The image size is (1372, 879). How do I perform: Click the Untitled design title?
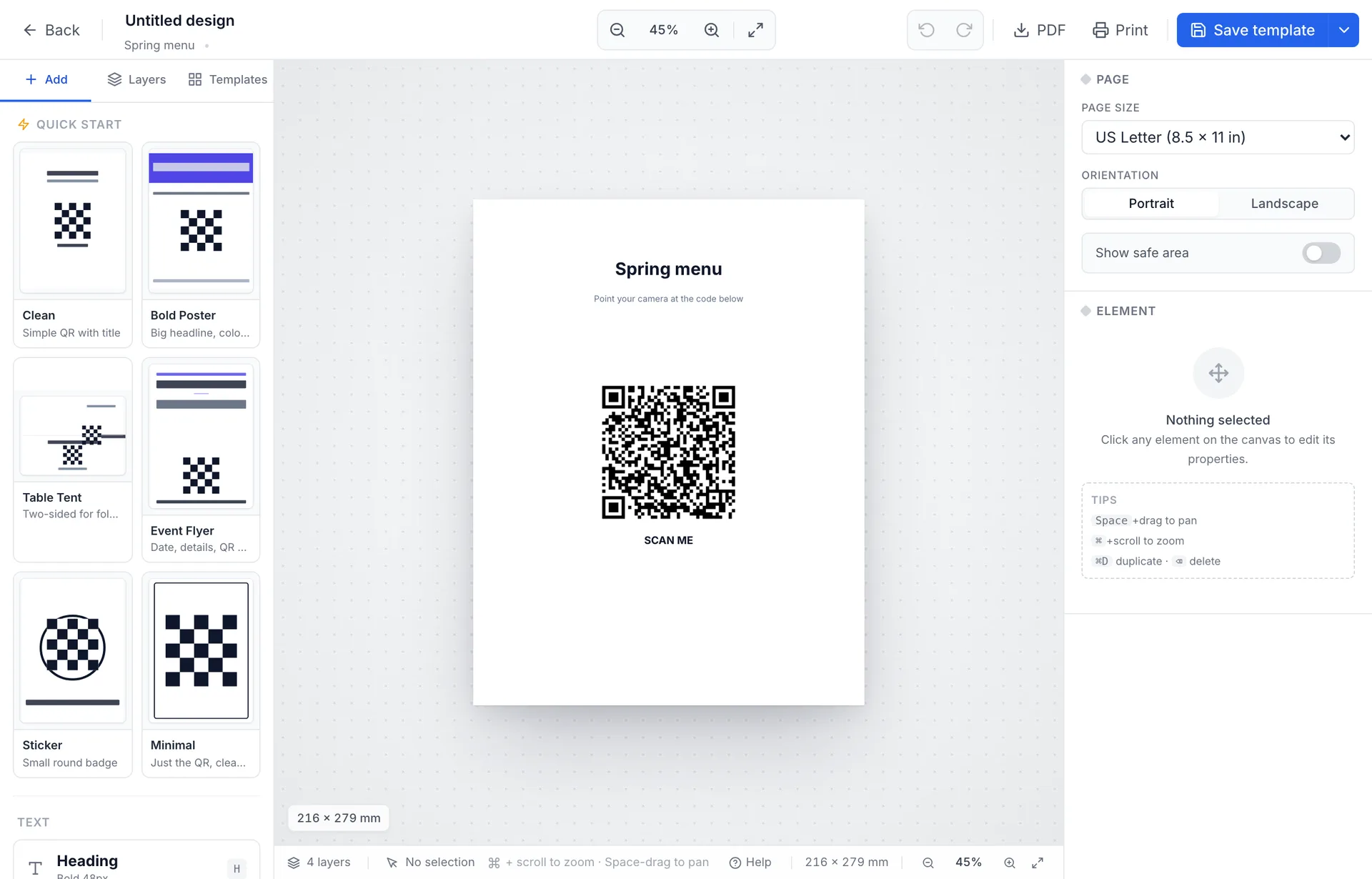179,21
